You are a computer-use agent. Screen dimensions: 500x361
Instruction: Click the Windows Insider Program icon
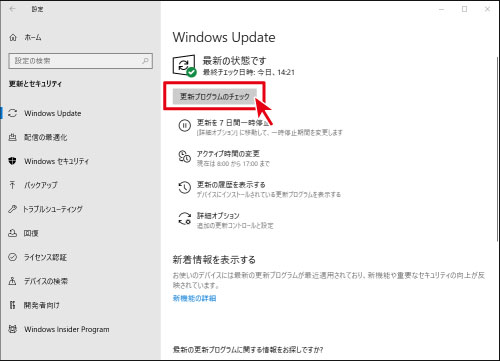click(13, 329)
